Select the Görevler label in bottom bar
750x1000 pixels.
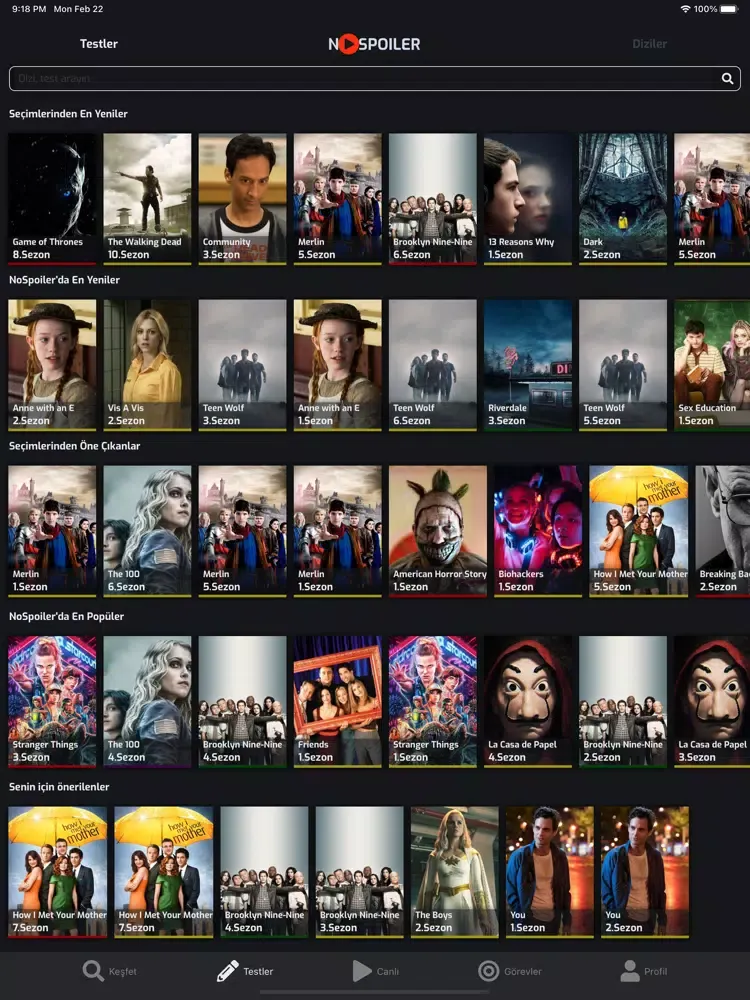point(523,971)
